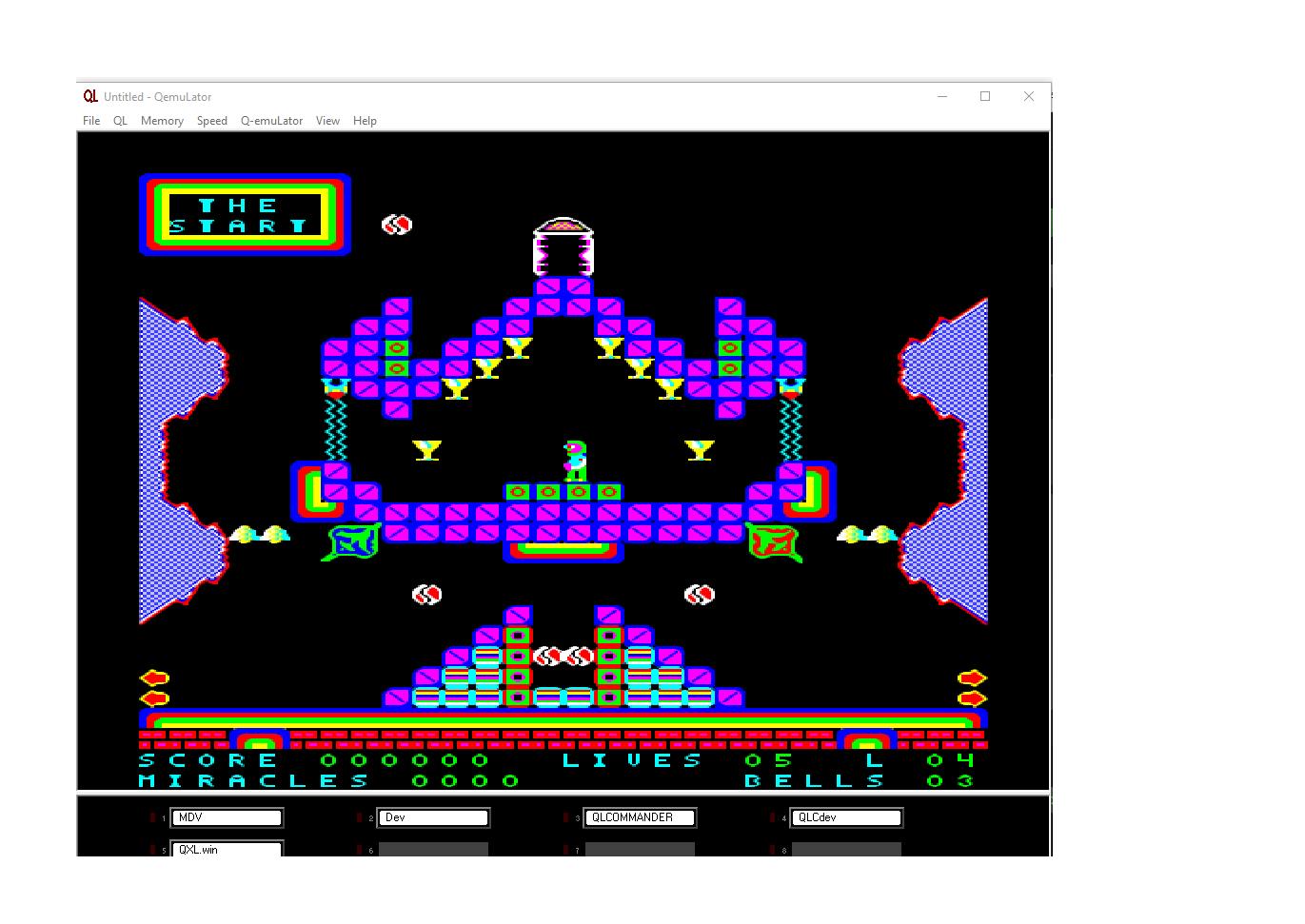The image size is (1305, 924).
Task: Click the QL application icon in title bar
Action: (90, 96)
